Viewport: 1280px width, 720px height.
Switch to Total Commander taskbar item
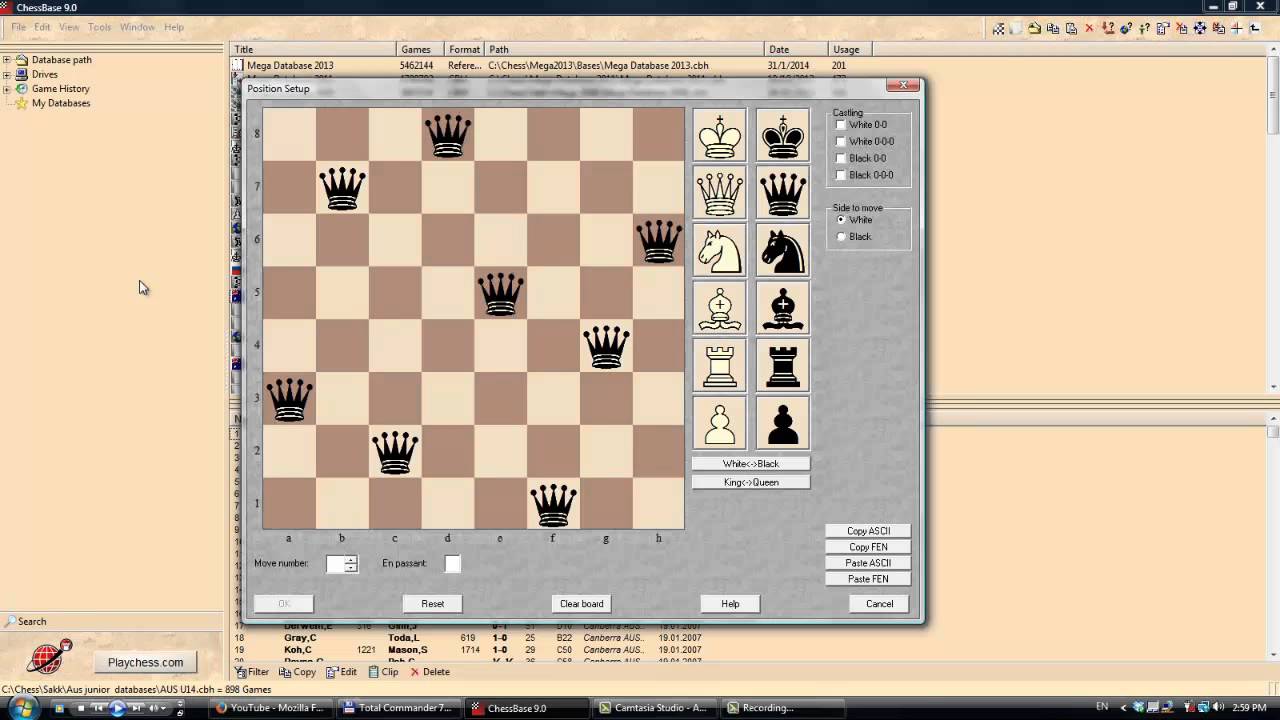click(398, 708)
